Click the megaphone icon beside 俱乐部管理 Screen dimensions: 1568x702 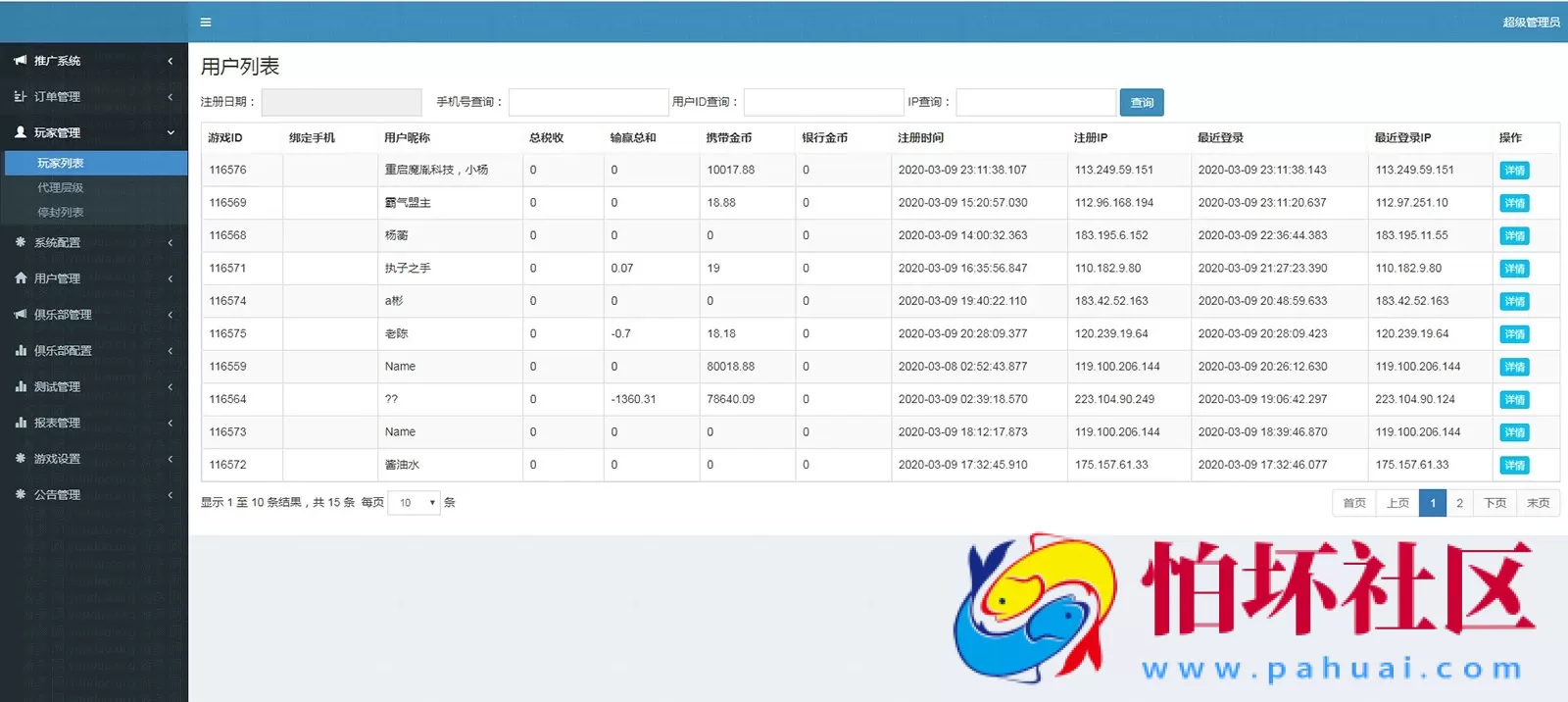(x=21, y=315)
